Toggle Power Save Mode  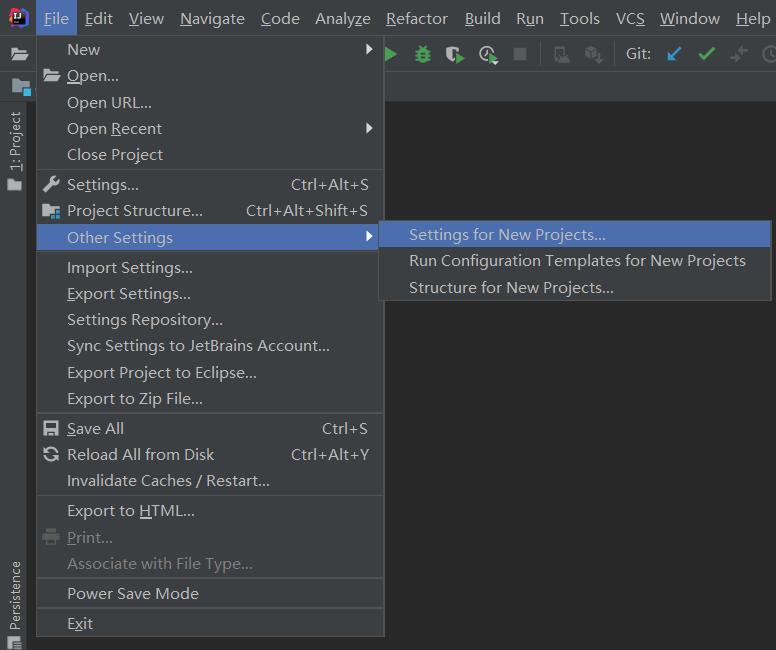point(210,593)
